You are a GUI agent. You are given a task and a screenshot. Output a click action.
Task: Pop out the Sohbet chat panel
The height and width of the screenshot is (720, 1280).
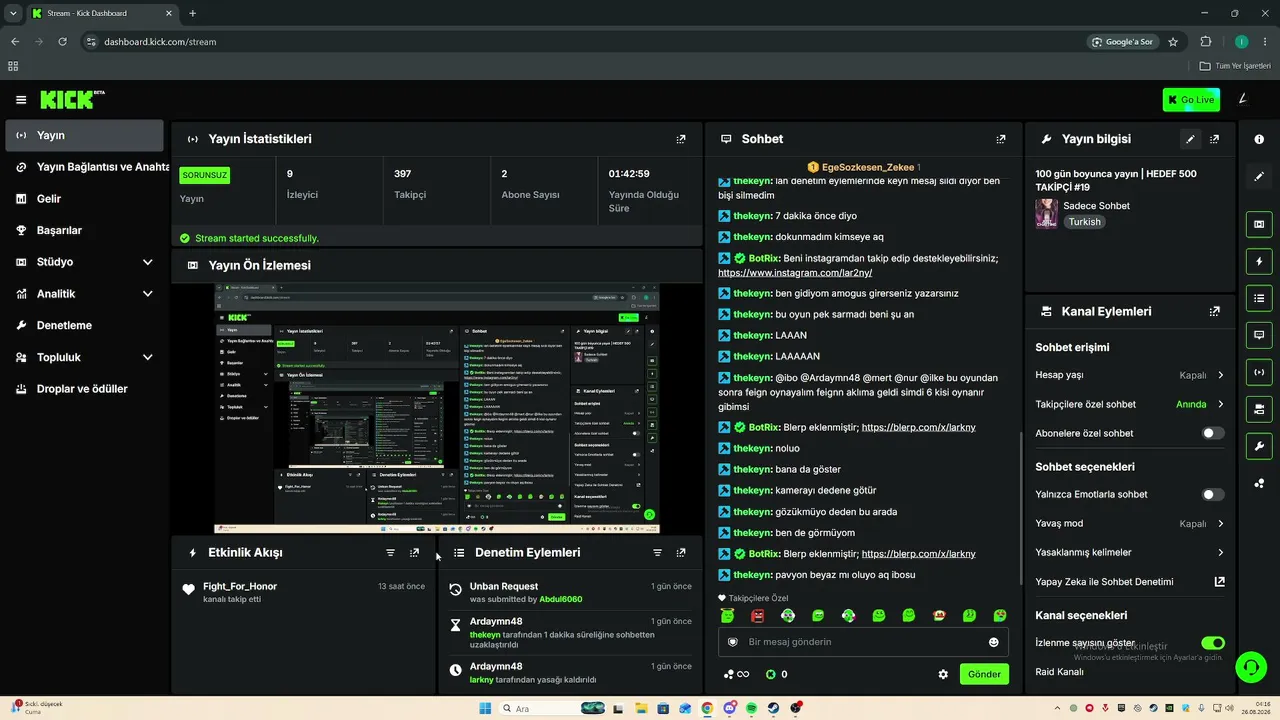[1001, 139]
